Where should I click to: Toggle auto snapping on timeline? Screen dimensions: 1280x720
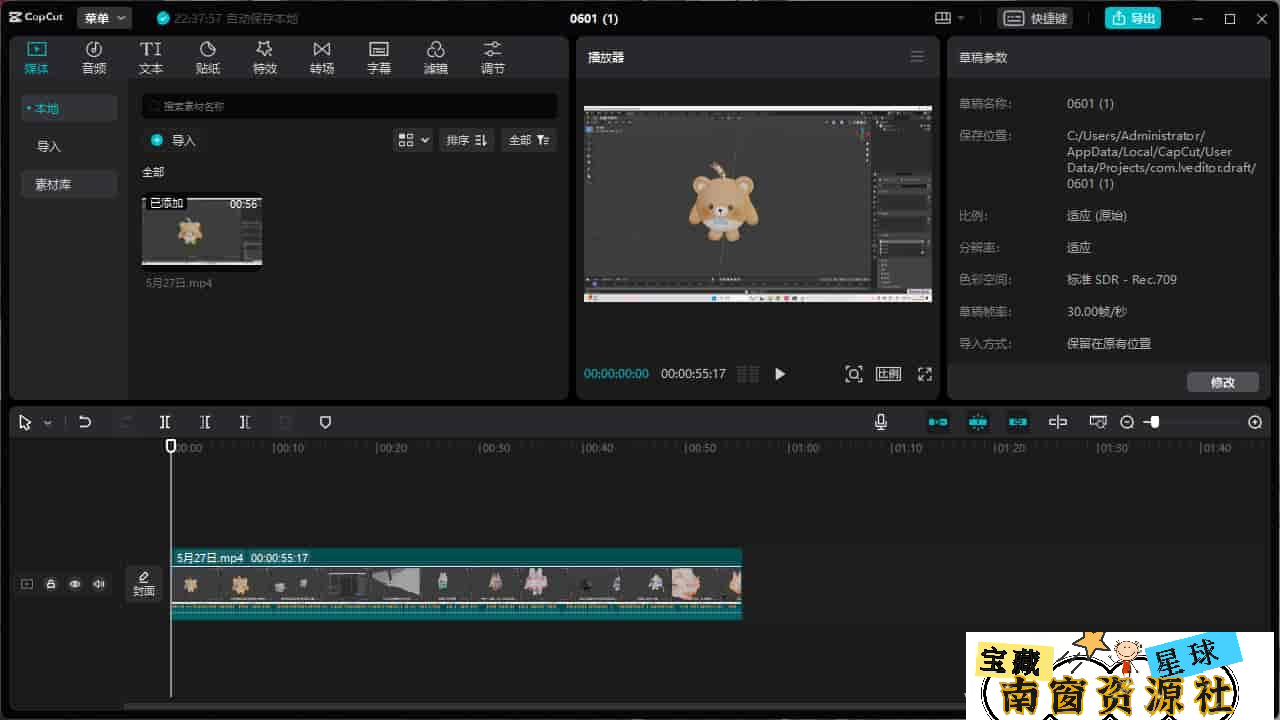pos(978,422)
